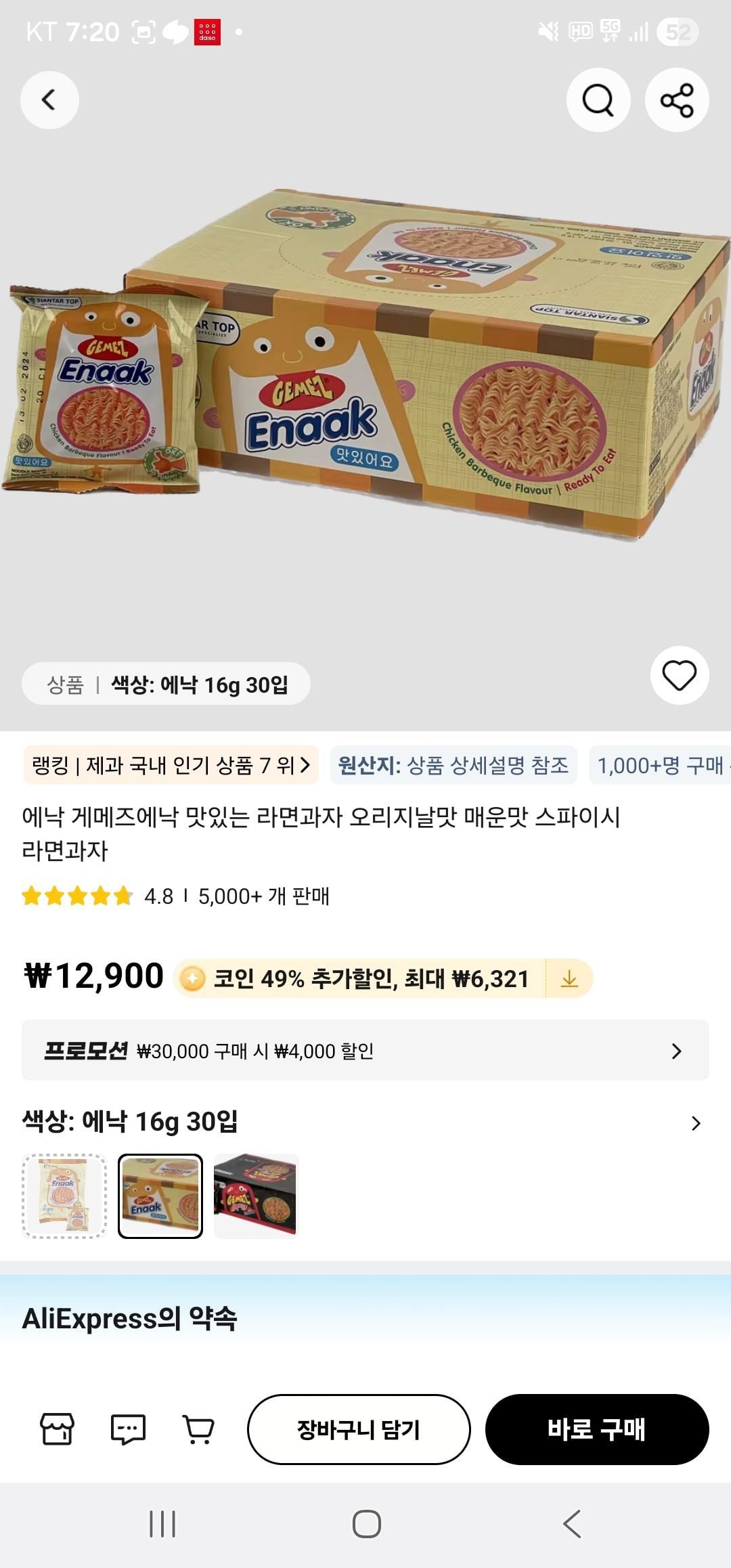This screenshot has height=1568, width=731.
Task: Open the chat message icon
Action: [x=128, y=1429]
